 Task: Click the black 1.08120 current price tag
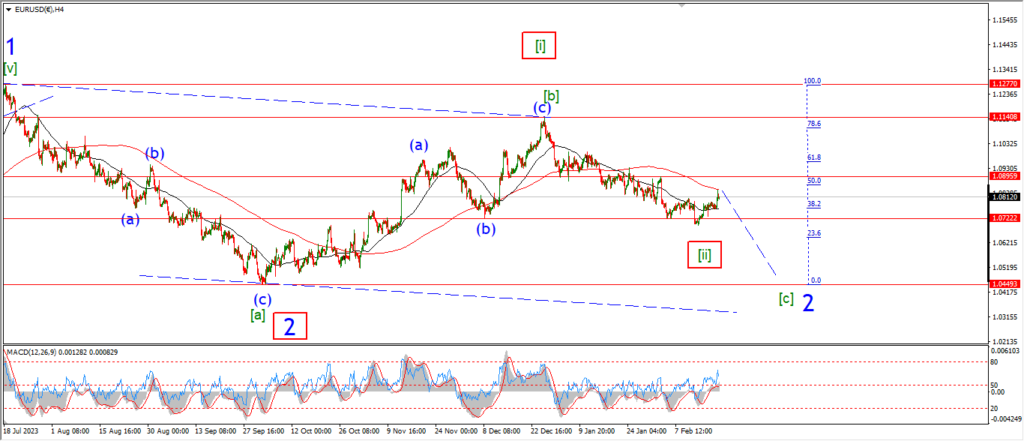pyautogui.click(x=1004, y=197)
